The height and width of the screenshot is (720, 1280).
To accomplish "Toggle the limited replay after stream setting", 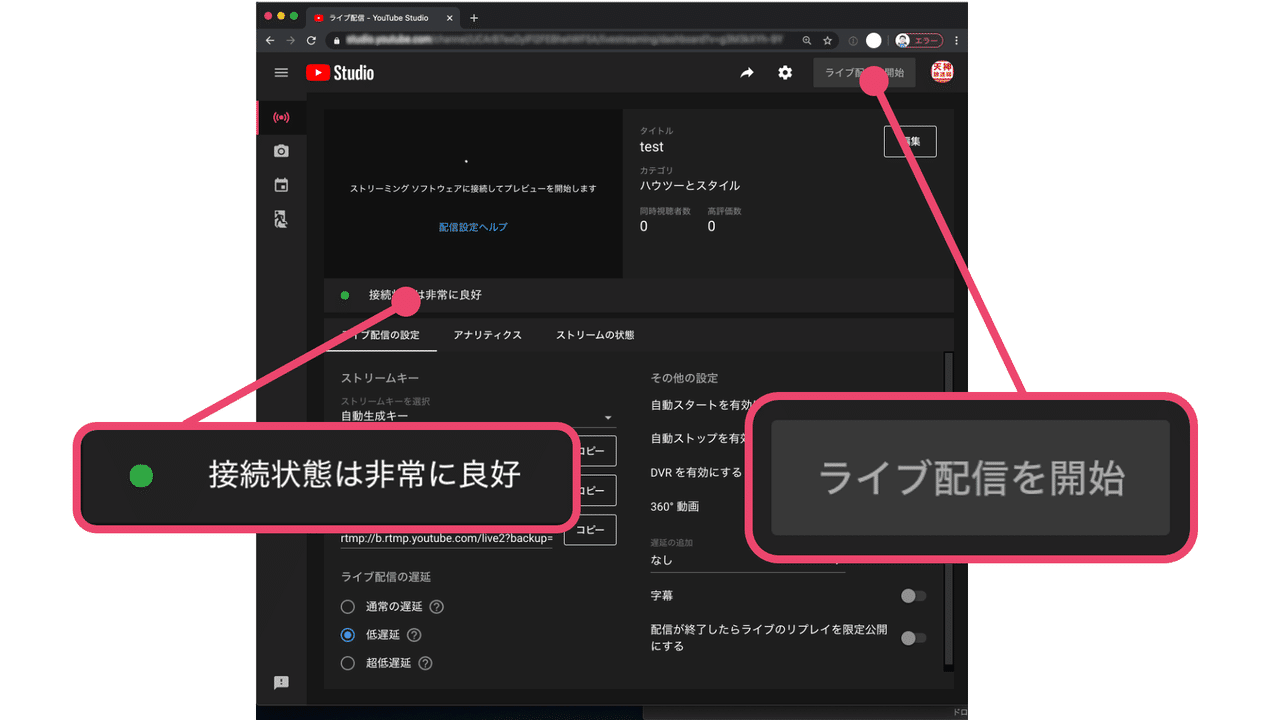I will [912, 636].
